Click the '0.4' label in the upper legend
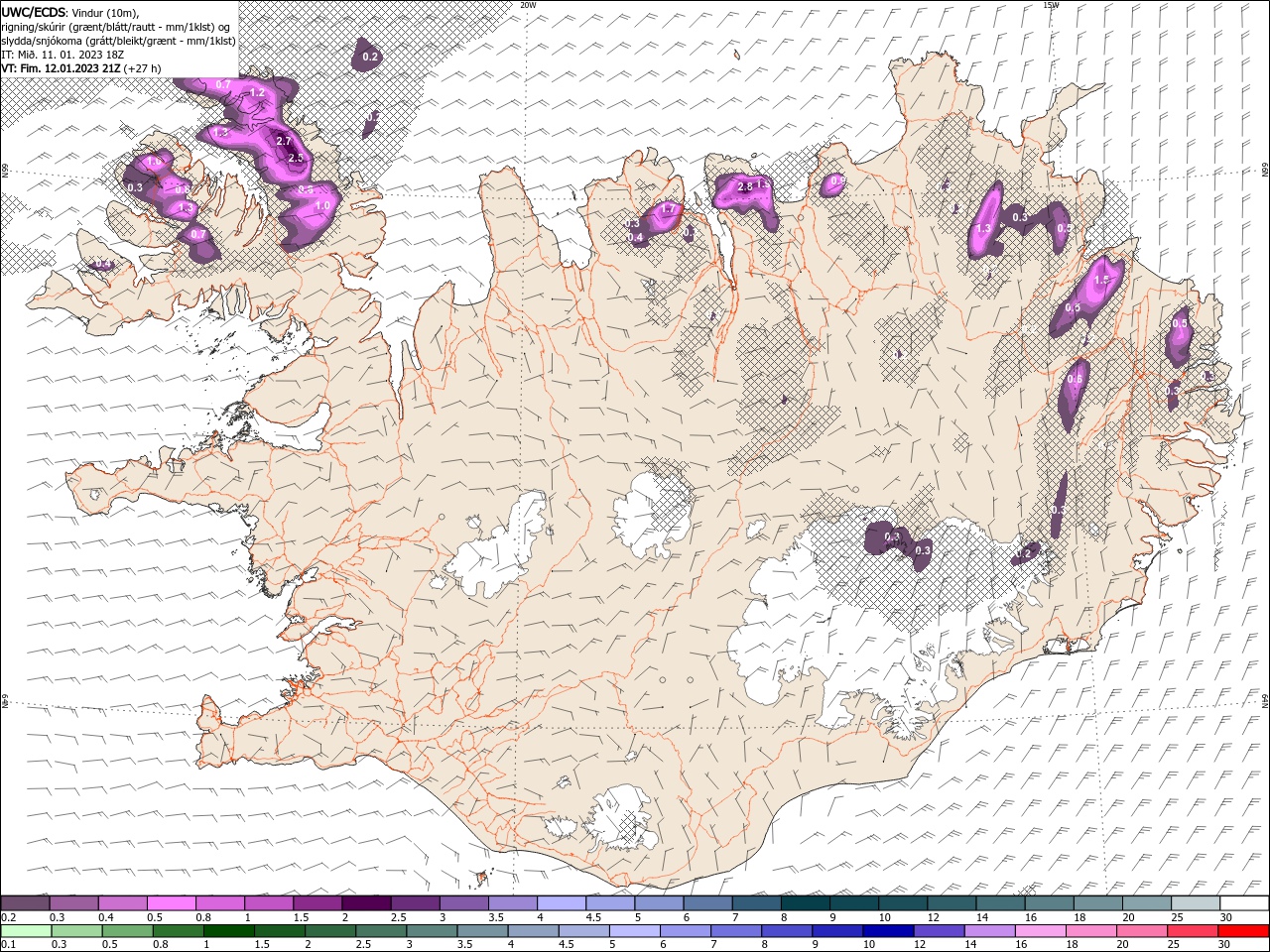The image size is (1270, 952). (106, 917)
